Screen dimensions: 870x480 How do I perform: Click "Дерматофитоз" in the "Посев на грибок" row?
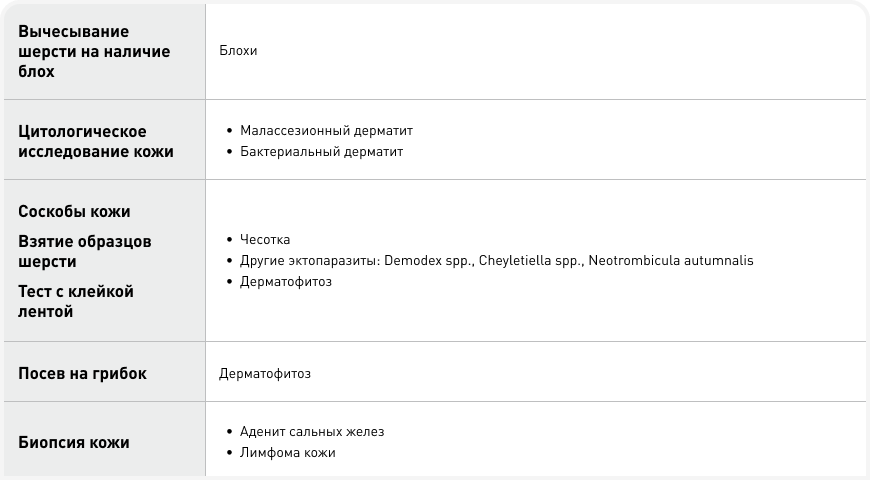(x=265, y=373)
